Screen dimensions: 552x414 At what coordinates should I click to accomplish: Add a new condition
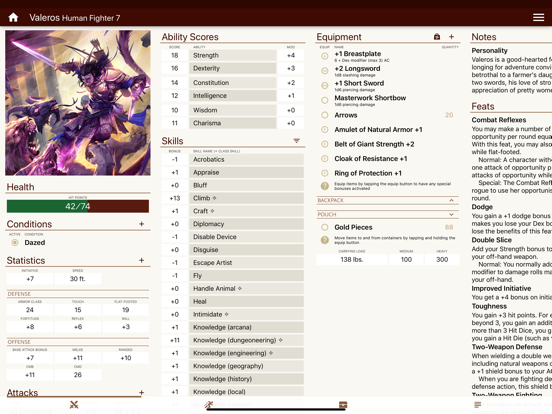tap(142, 224)
